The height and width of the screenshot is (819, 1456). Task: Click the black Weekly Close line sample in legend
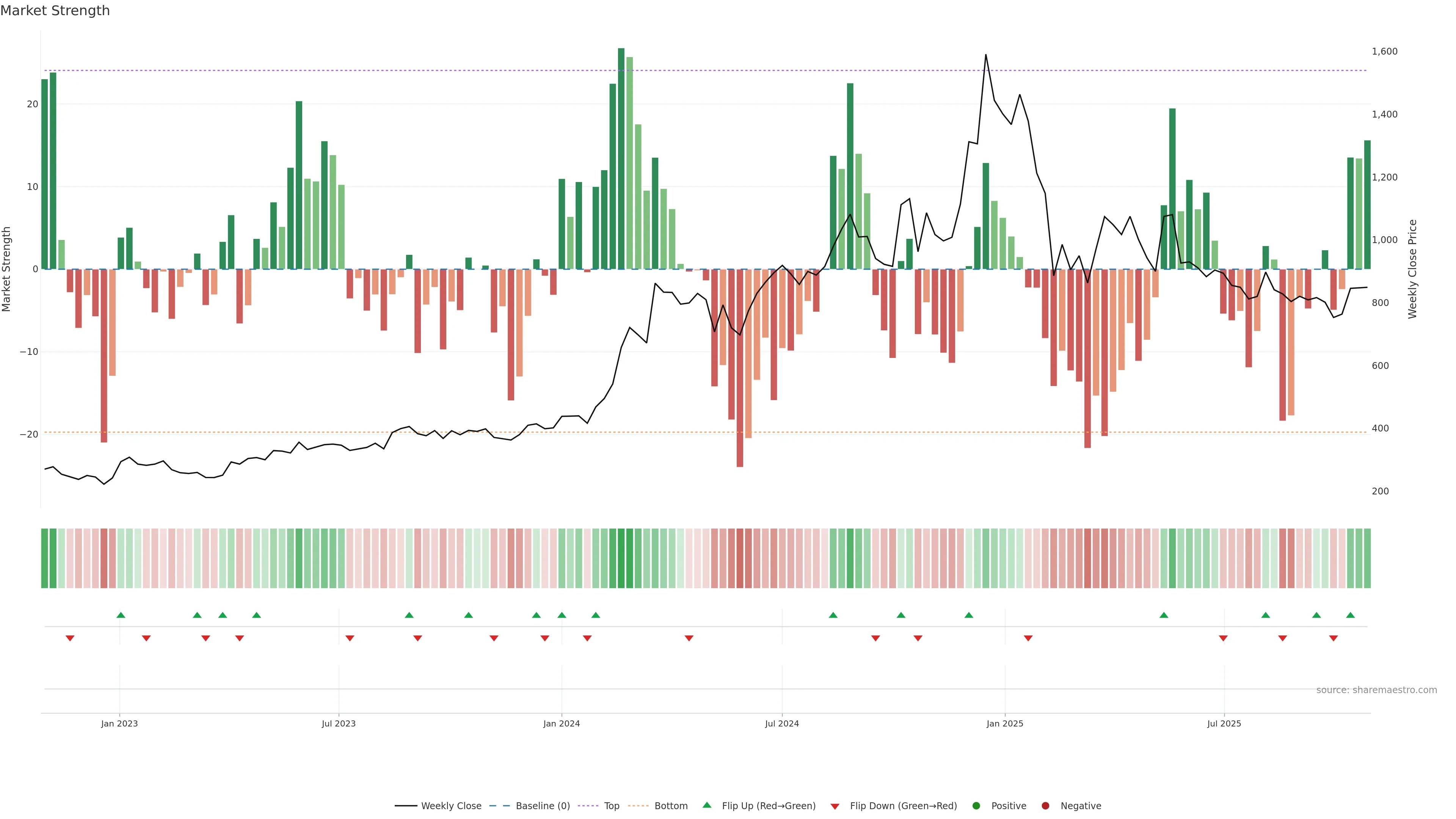coord(406,806)
